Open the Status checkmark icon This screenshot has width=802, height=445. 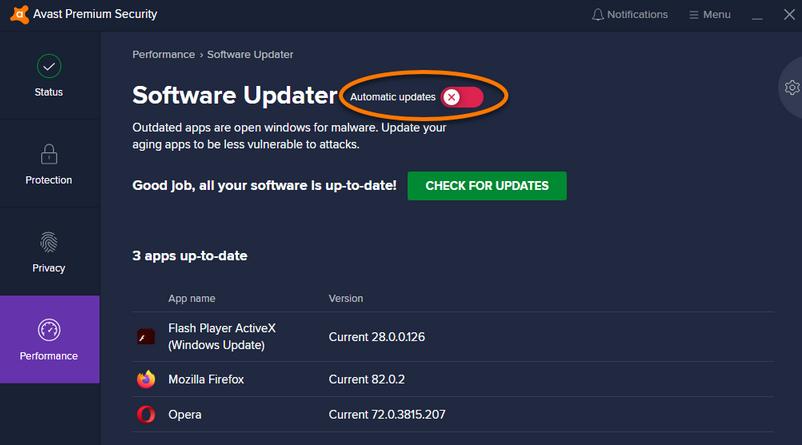[49, 66]
